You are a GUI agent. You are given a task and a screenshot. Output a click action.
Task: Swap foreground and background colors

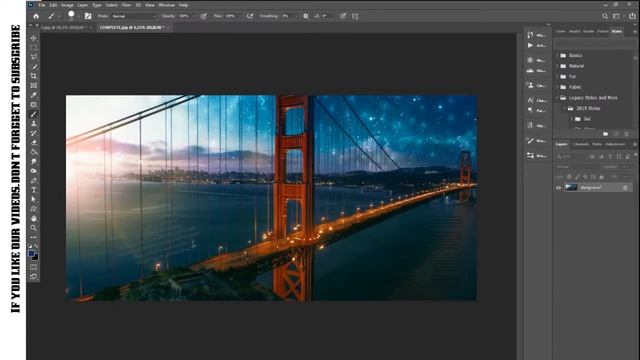(37, 246)
